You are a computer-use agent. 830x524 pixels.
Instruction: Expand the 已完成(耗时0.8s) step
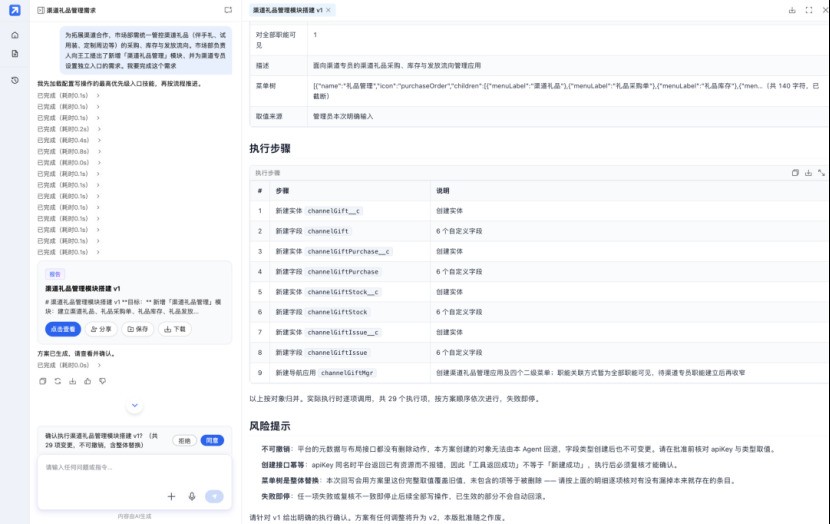69,151
